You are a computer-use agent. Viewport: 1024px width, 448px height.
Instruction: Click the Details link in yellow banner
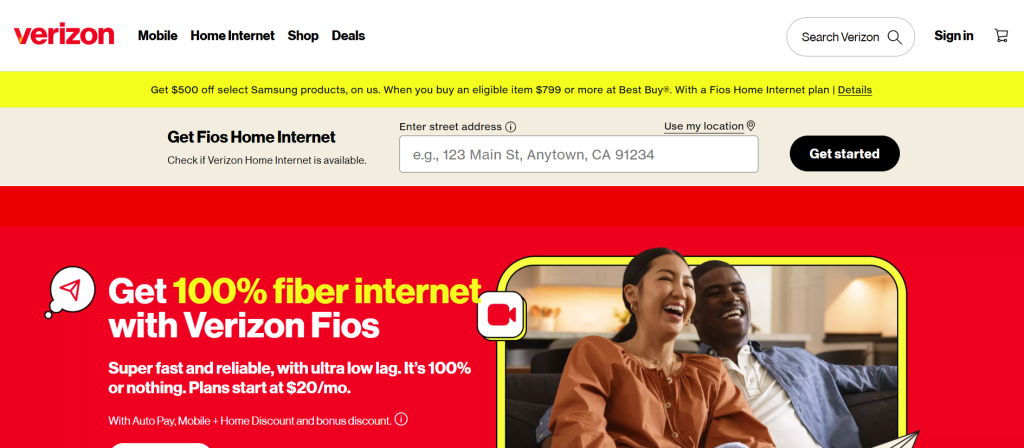tap(855, 90)
